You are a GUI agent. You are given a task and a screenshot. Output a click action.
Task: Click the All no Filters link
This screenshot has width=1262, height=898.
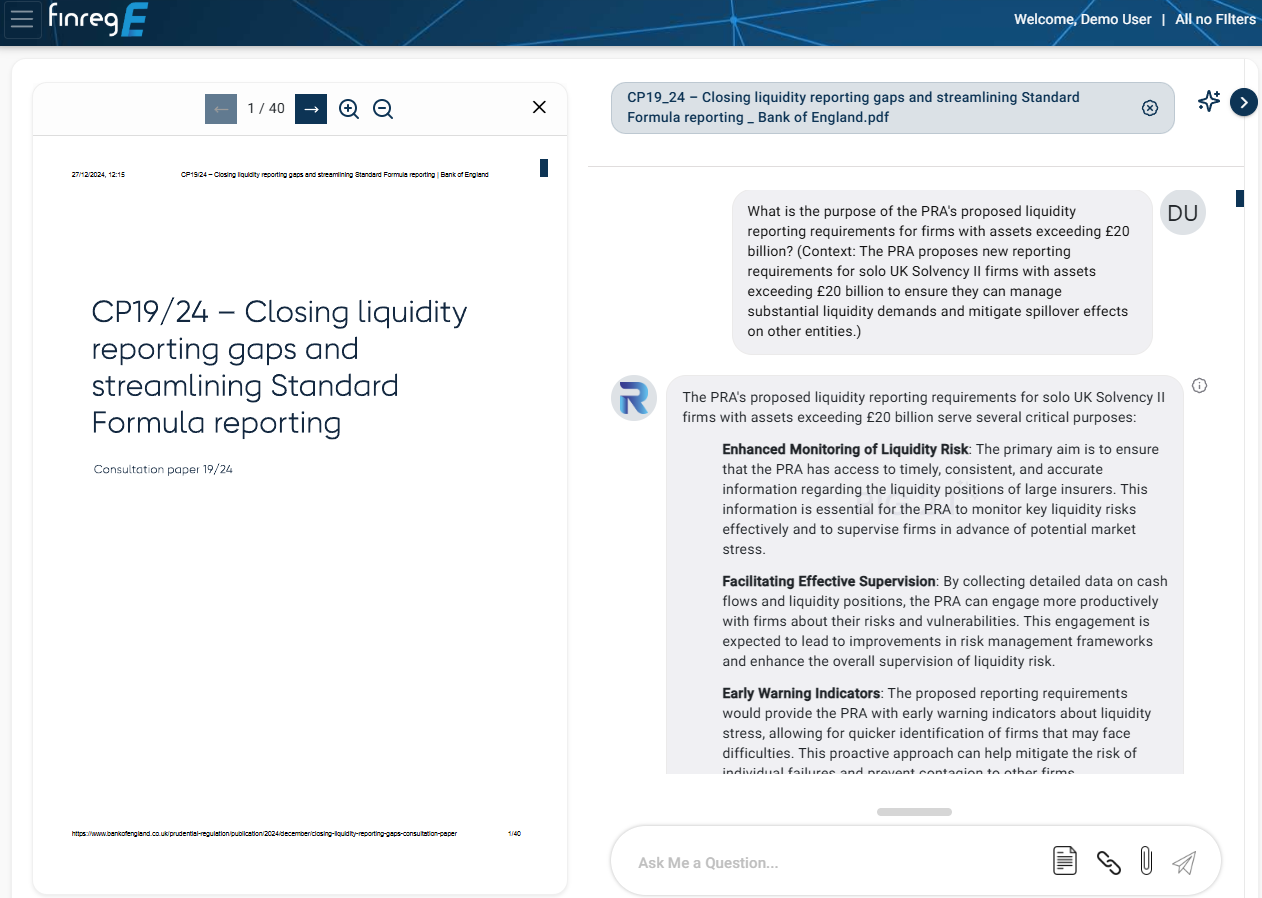(x=1215, y=19)
